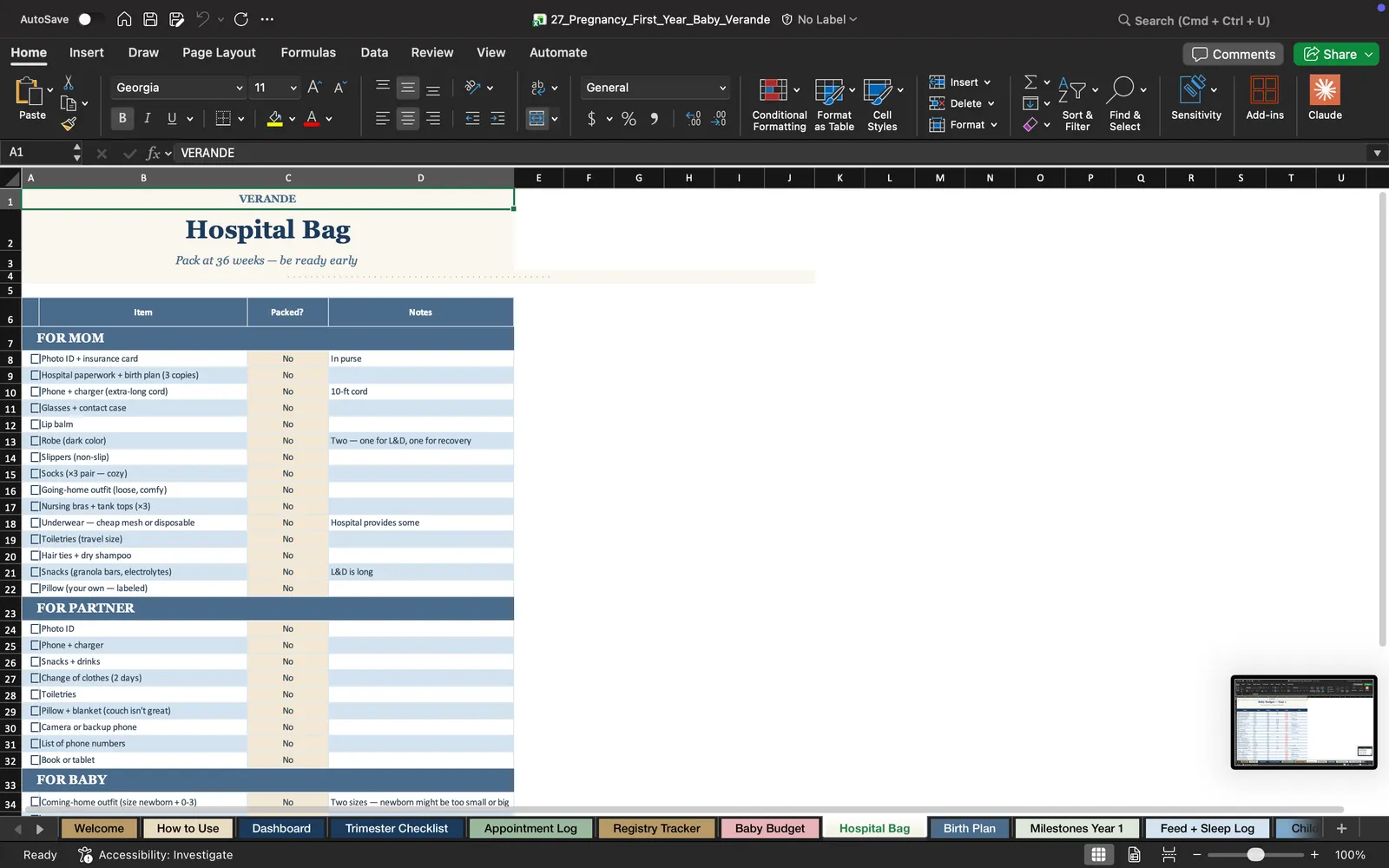
Task: Apply the red font color
Action: point(312,118)
